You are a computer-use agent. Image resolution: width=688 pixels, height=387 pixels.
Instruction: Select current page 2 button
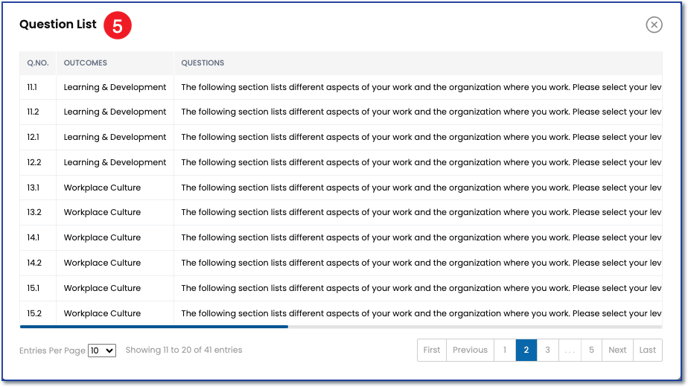(526, 350)
